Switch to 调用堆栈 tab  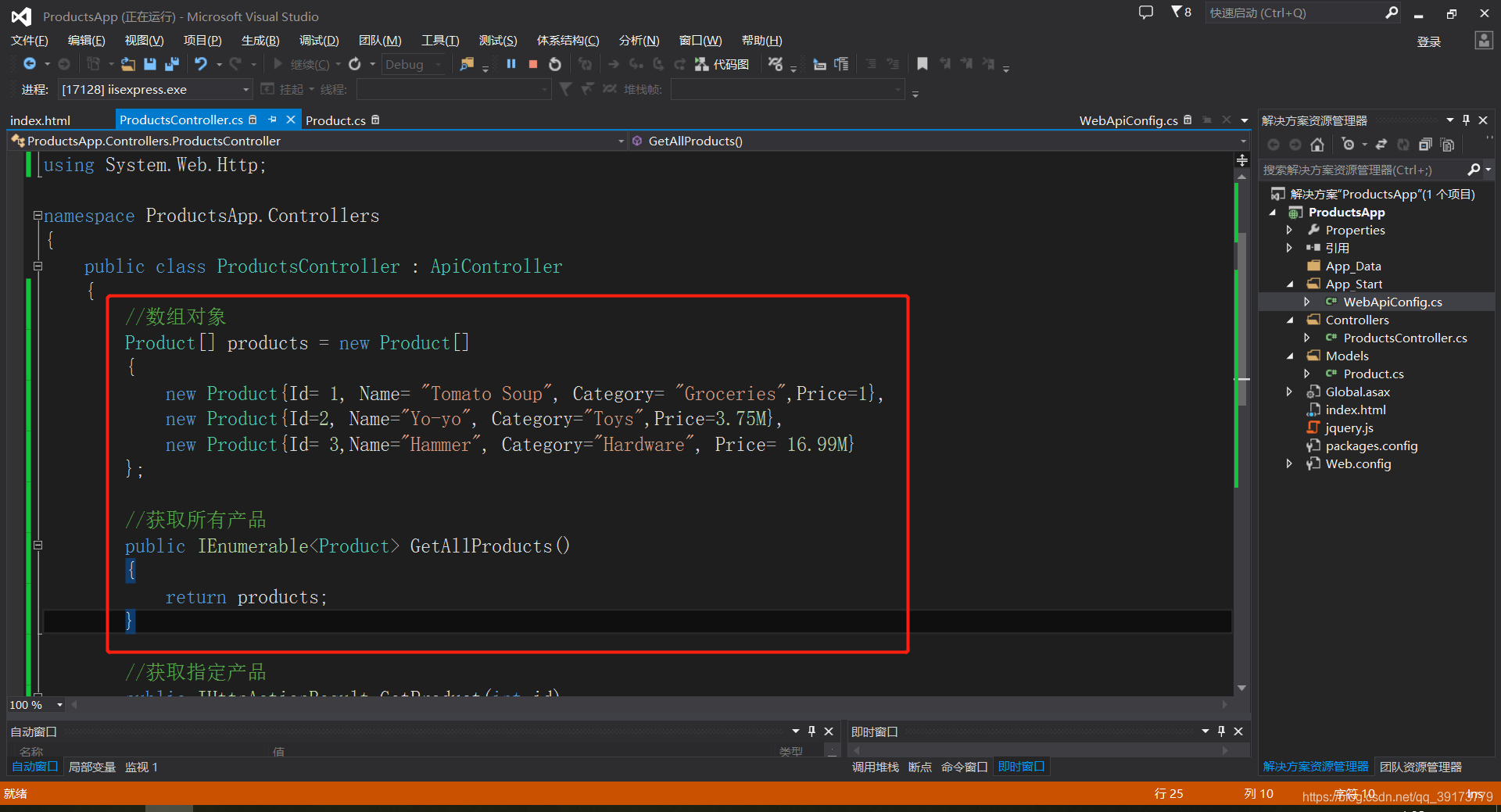coord(876,767)
